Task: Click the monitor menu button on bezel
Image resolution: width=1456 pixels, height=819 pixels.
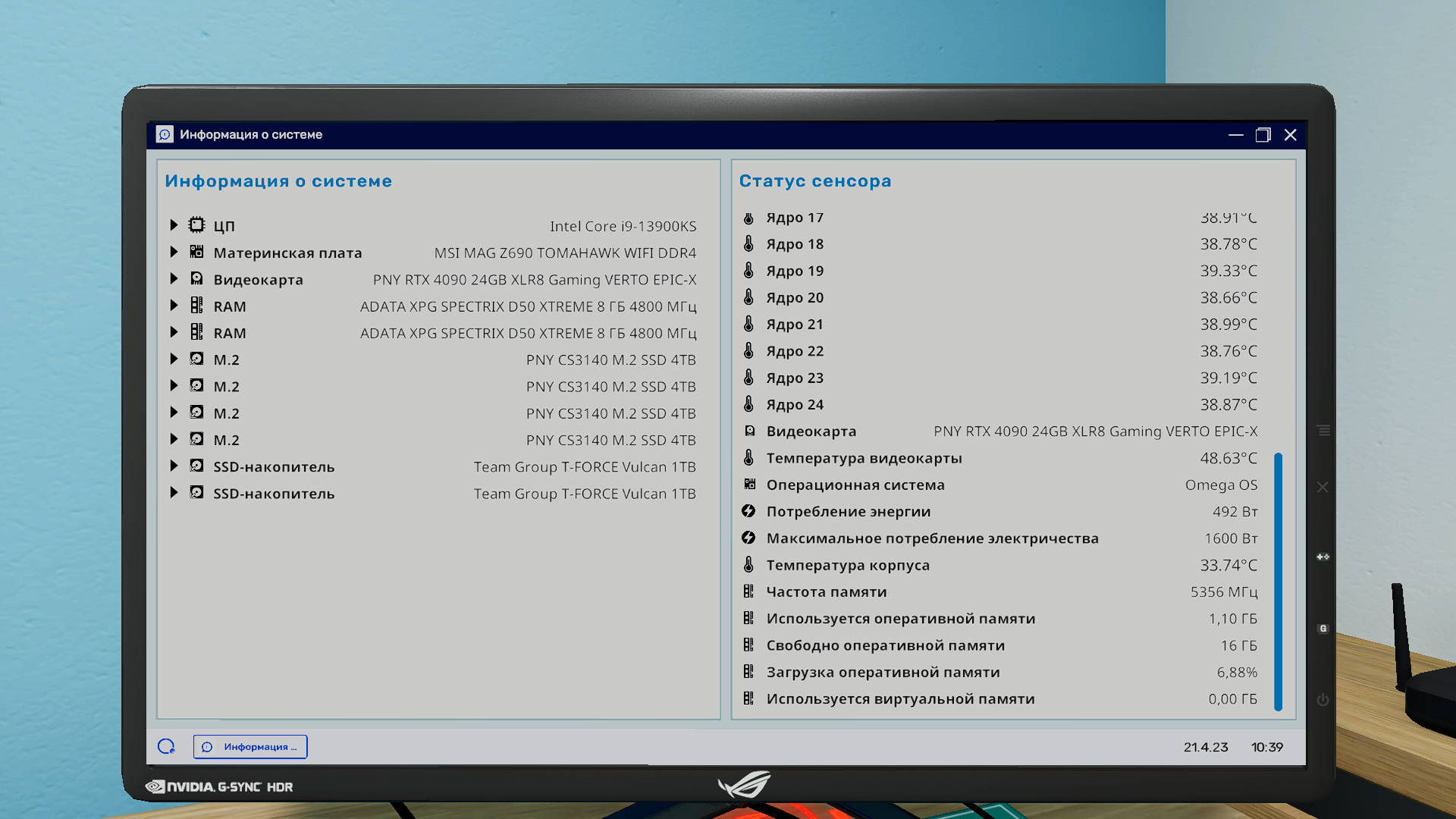Action: (1323, 430)
